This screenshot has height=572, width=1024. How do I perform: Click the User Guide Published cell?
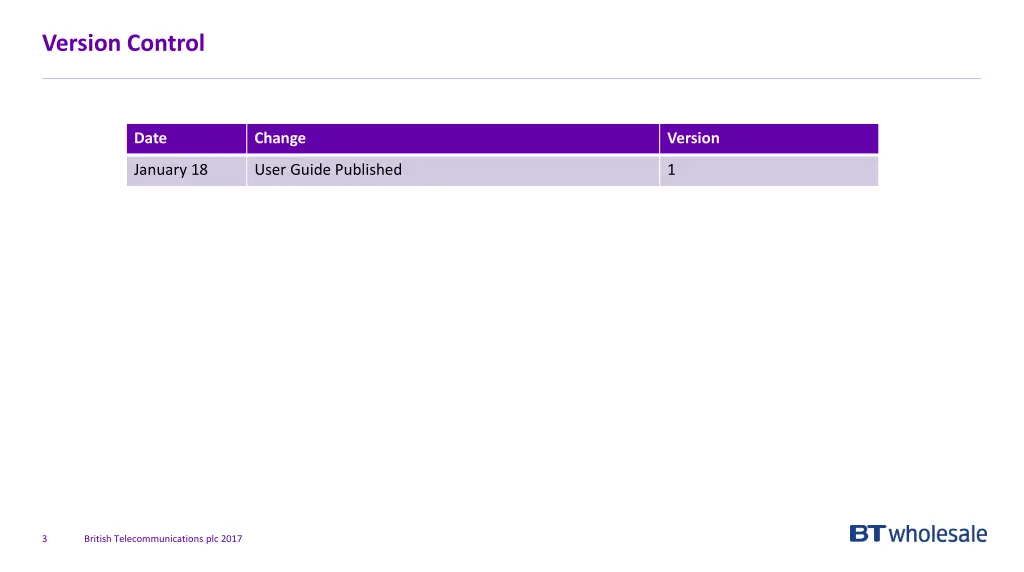(x=328, y=170)
